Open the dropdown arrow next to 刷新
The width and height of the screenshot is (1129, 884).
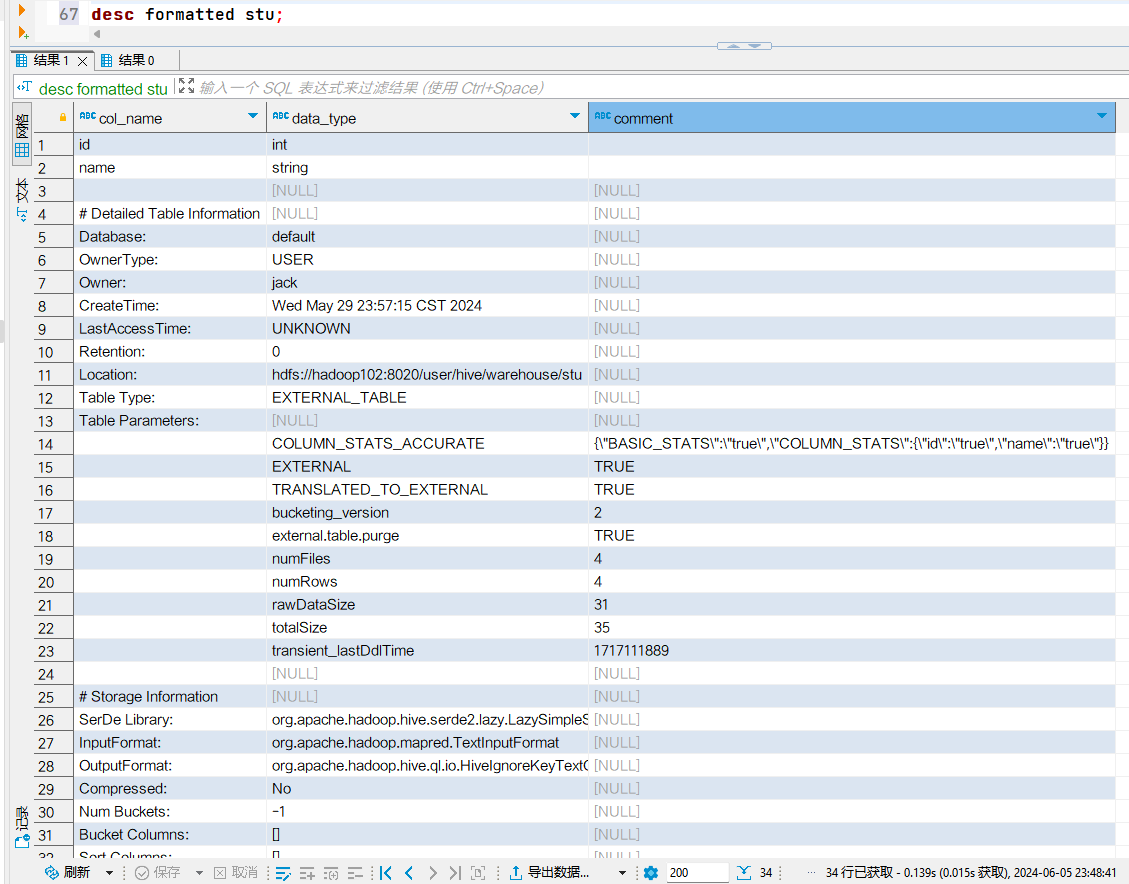pos(109,873)
